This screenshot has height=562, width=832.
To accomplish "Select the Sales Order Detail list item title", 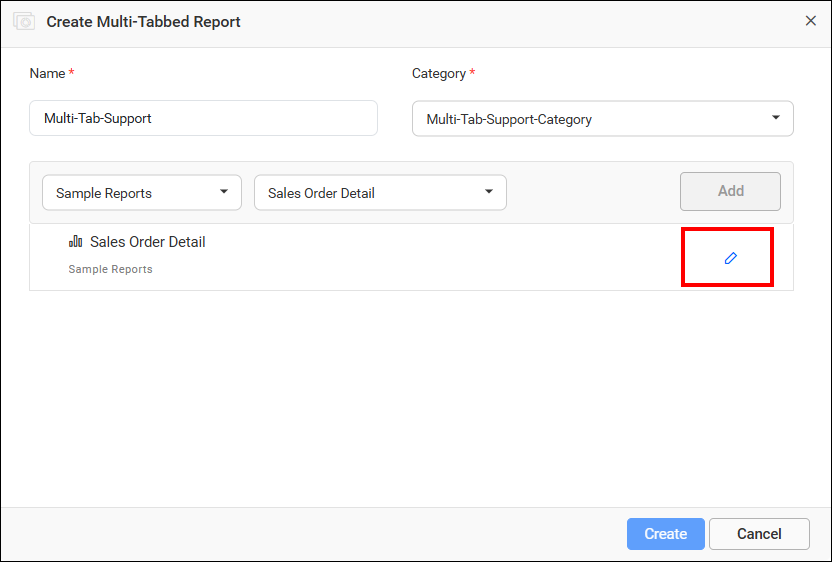I will (148, 242).
